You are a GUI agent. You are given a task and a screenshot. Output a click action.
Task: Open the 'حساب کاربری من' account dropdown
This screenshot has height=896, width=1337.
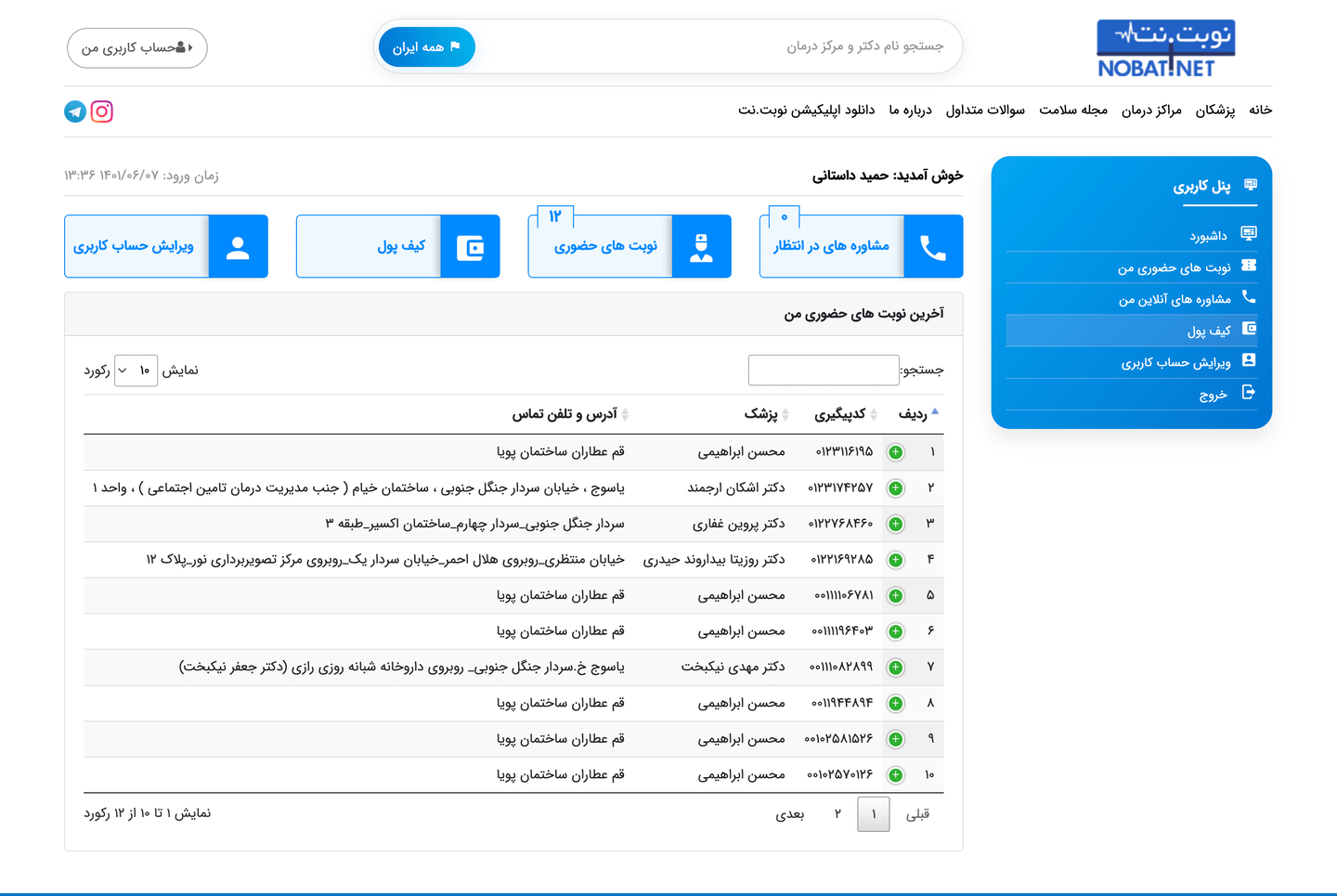pos(137,48)
